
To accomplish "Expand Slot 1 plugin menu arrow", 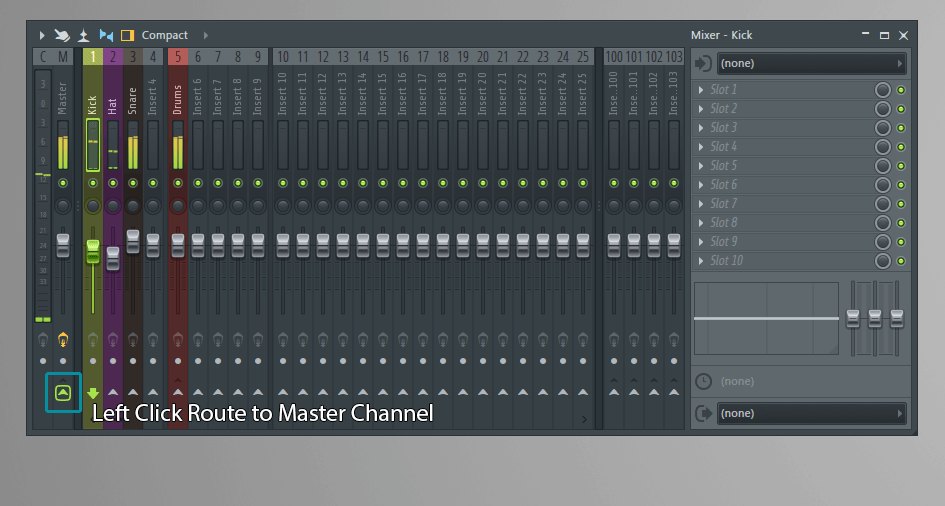I will tap(701, 90).
